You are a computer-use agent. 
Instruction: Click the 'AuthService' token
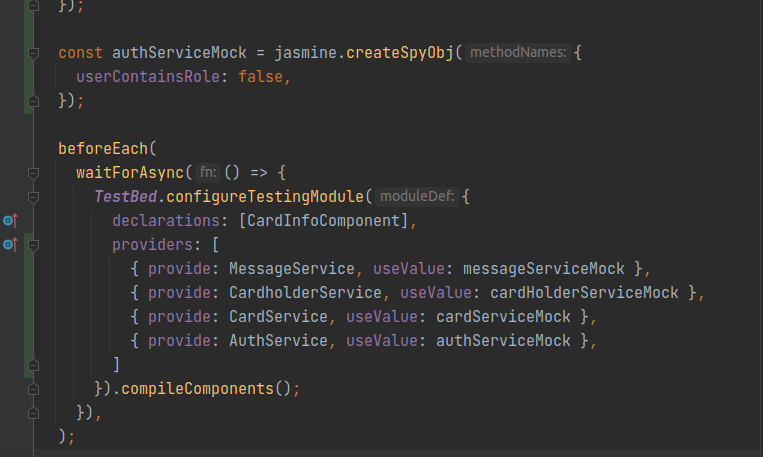(278, 341)
